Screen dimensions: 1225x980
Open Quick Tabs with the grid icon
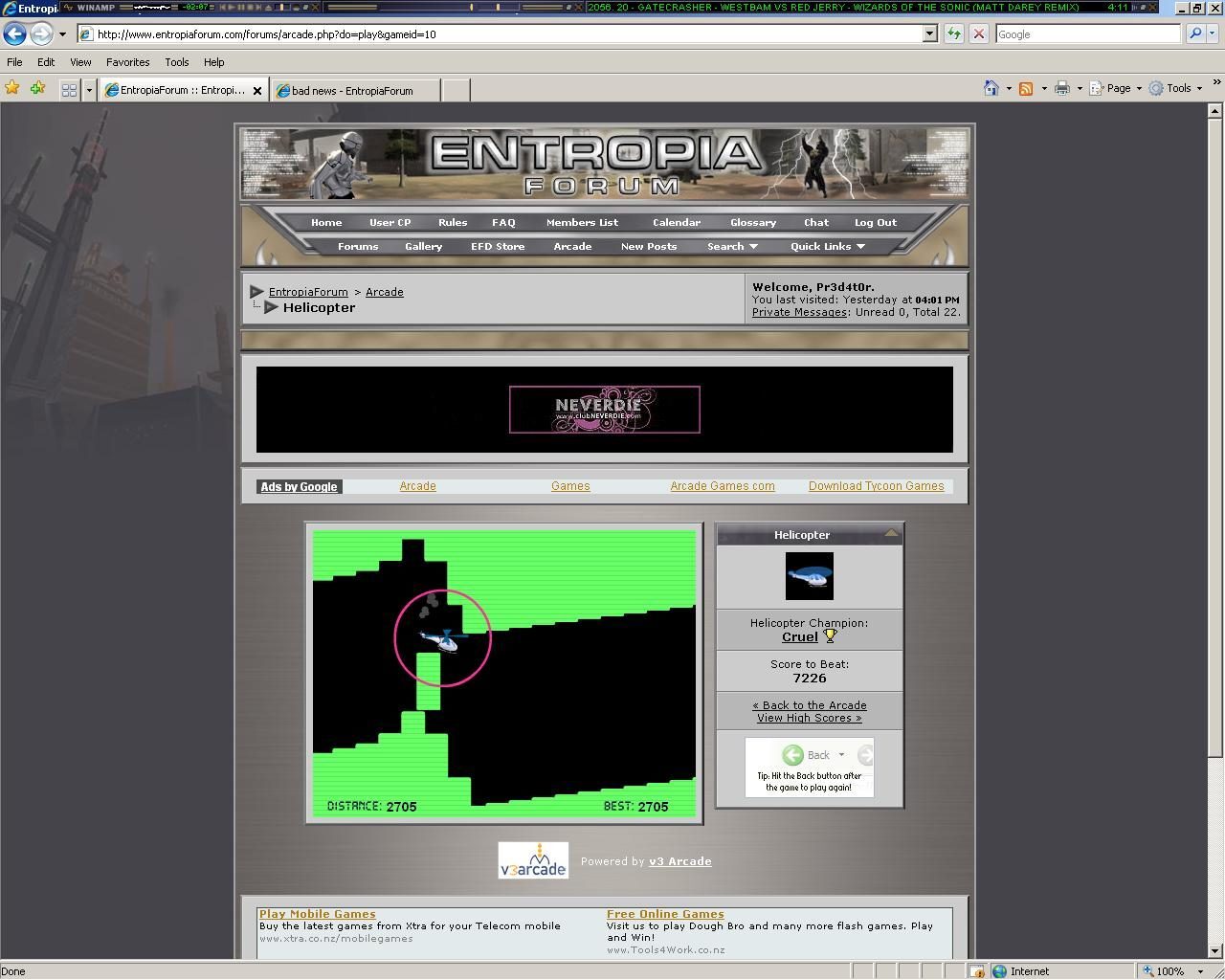point(68,89)
